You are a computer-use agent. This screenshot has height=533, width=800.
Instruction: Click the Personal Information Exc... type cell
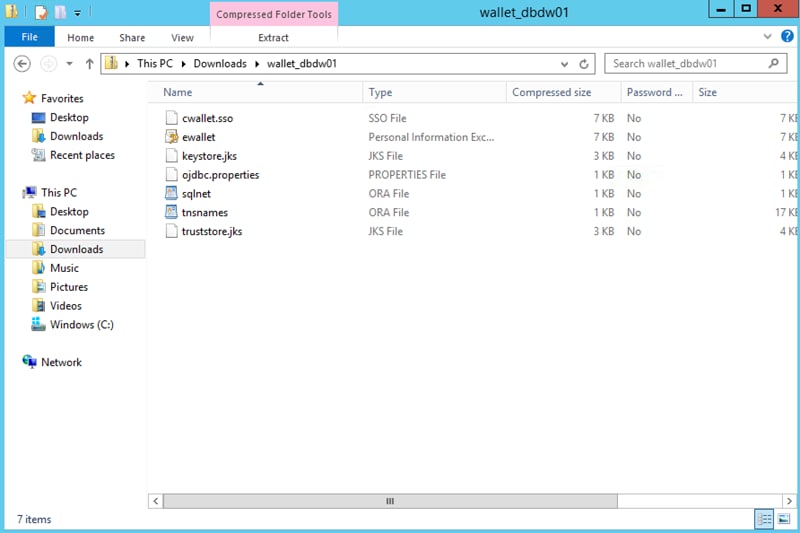[431, 137]
